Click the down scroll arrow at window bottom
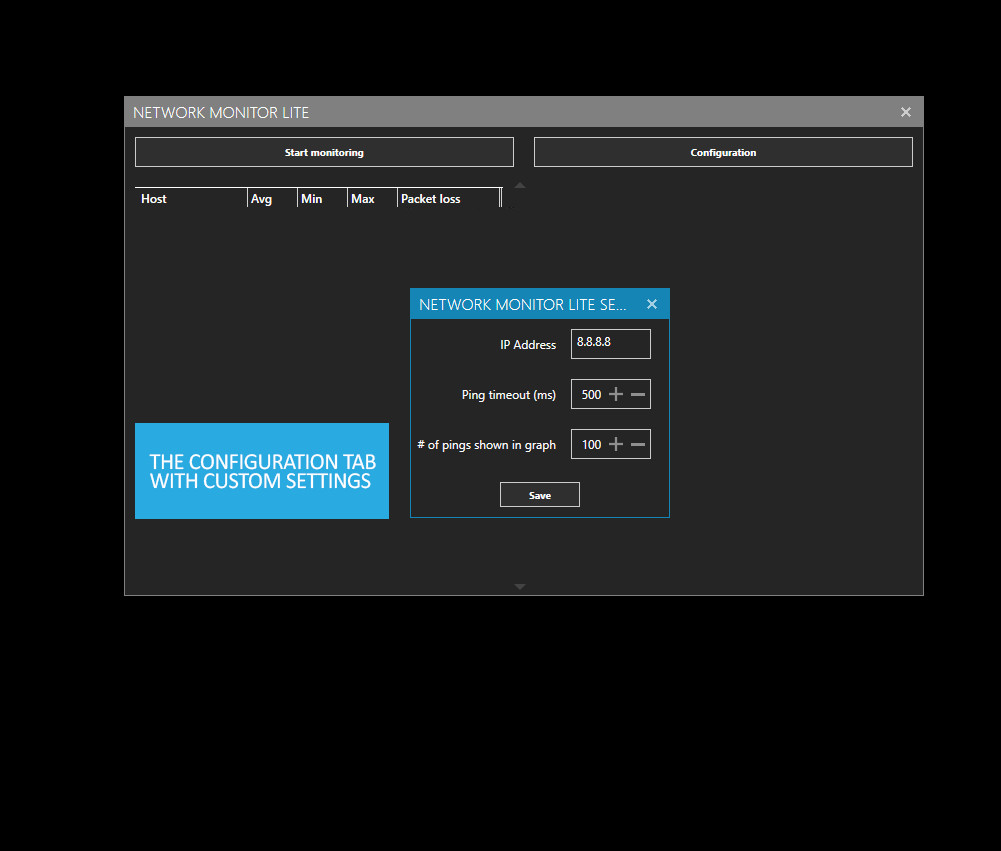Image resolution: width=1001 pixels, height=851 pixels. (x=519, y=586)
